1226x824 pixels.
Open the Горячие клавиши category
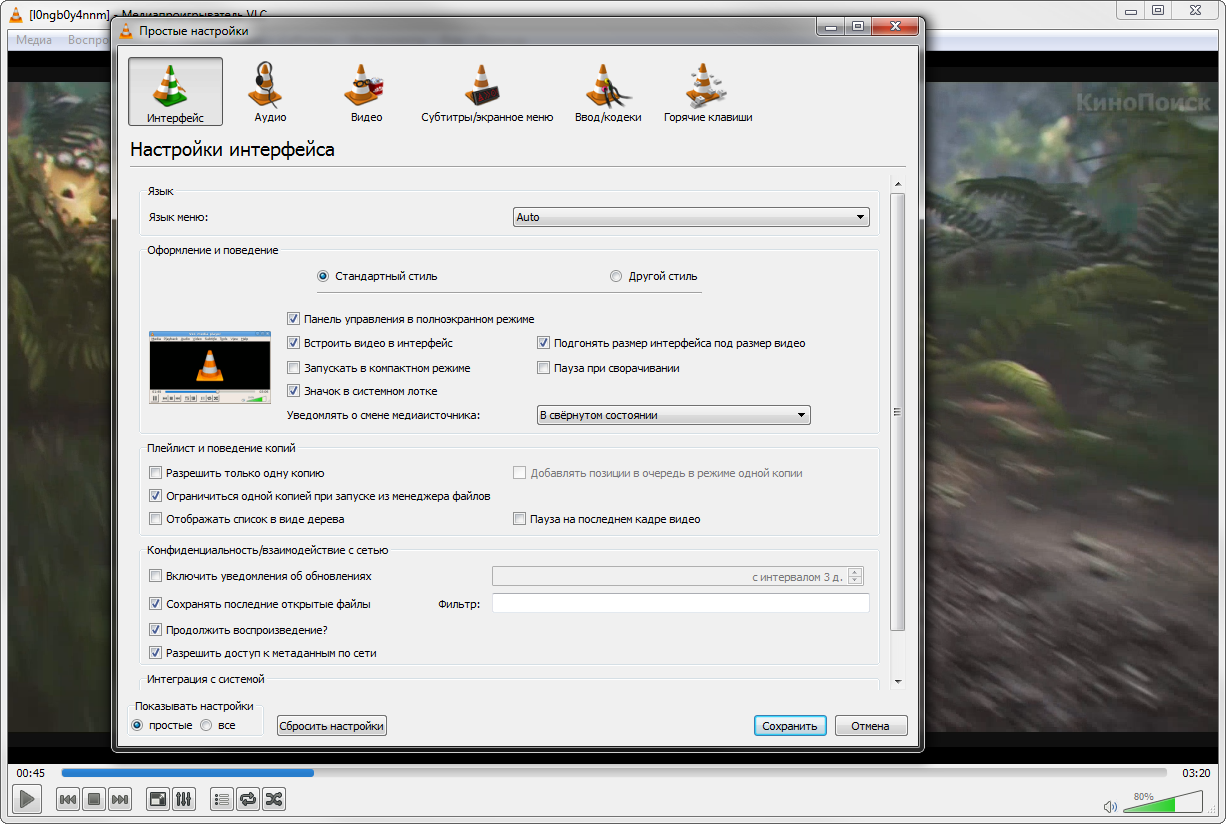click(708, 92)
